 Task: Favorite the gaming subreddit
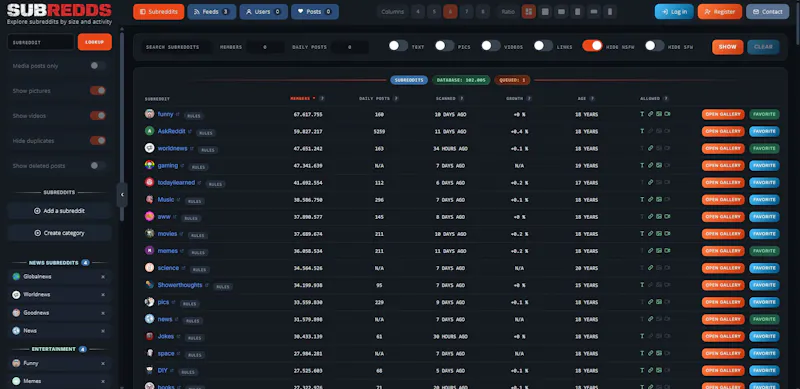pyautogui.click(x=764, y=165)
